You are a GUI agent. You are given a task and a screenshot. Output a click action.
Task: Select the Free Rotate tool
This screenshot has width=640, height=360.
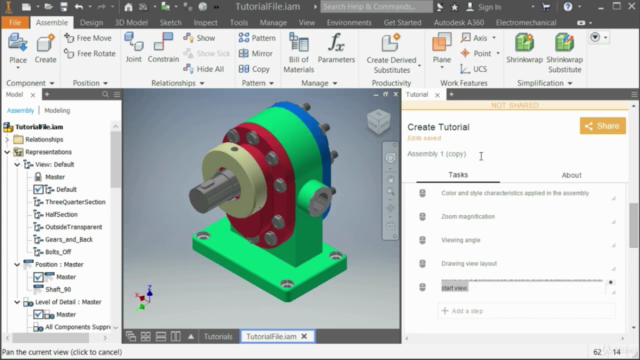(90, 53)
